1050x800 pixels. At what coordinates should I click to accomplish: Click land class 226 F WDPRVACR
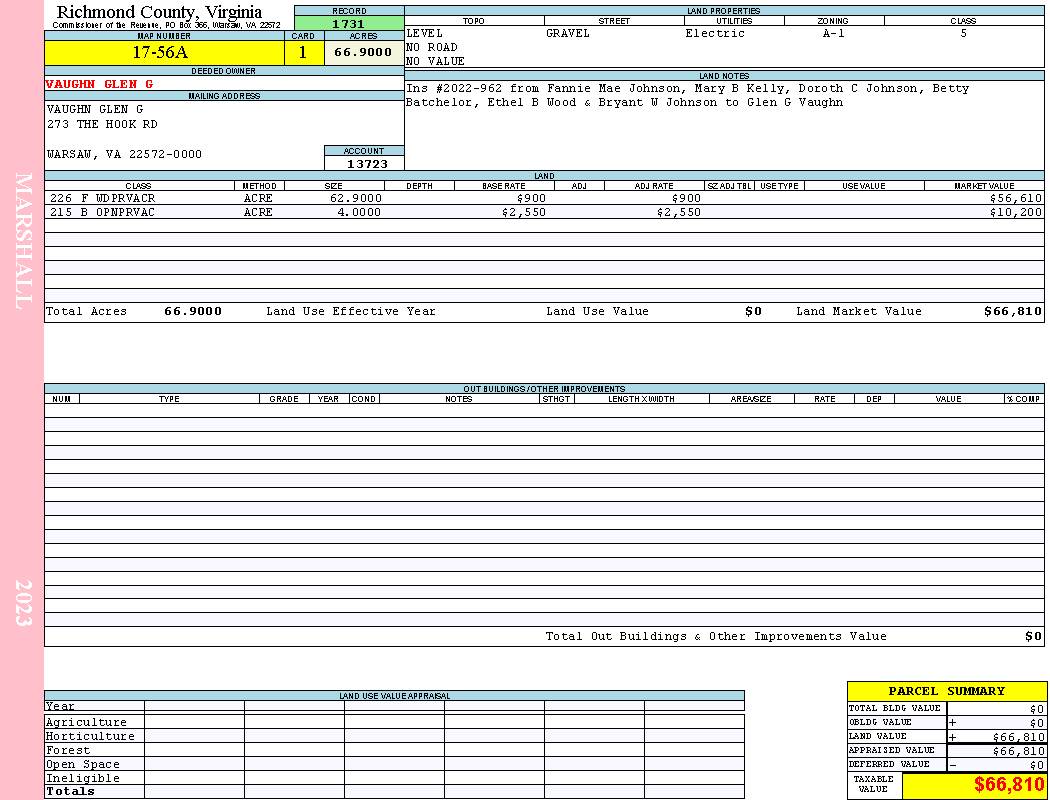[x=102, y=199]
